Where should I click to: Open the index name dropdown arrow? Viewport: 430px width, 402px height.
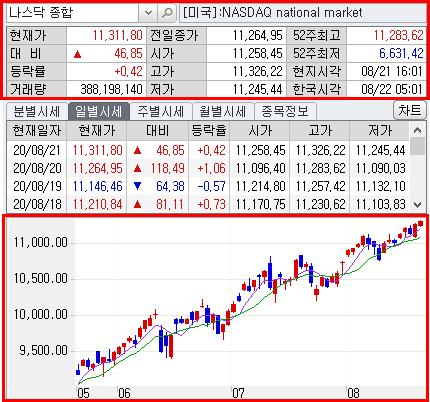point(148,13)
